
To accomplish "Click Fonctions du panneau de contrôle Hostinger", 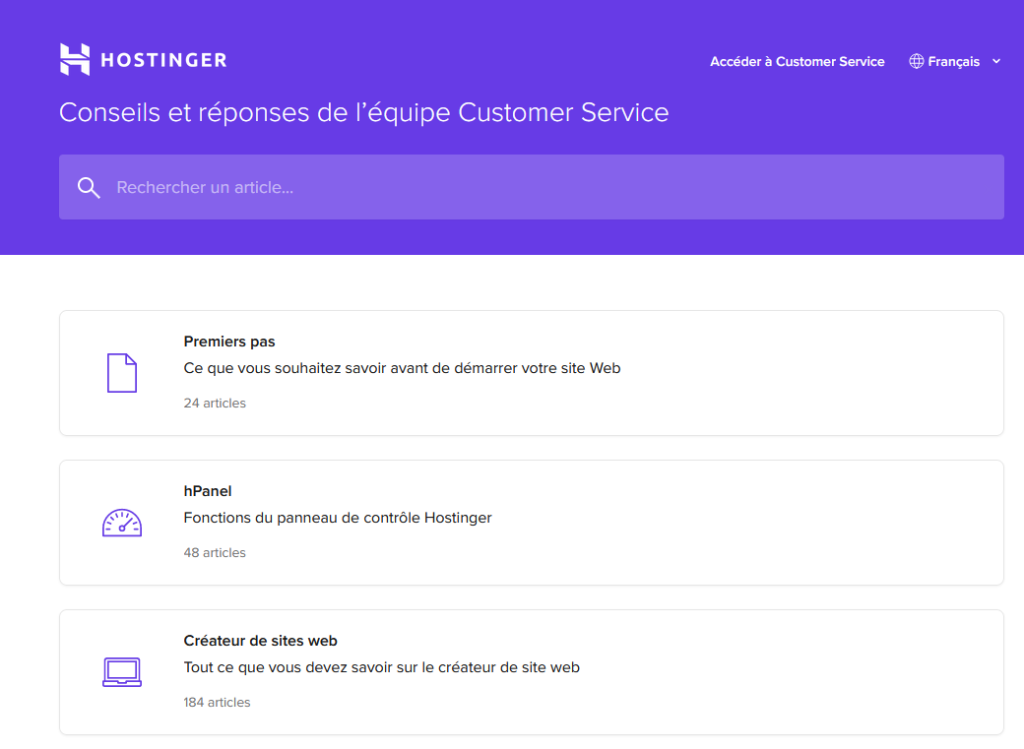I will point(338,518).
